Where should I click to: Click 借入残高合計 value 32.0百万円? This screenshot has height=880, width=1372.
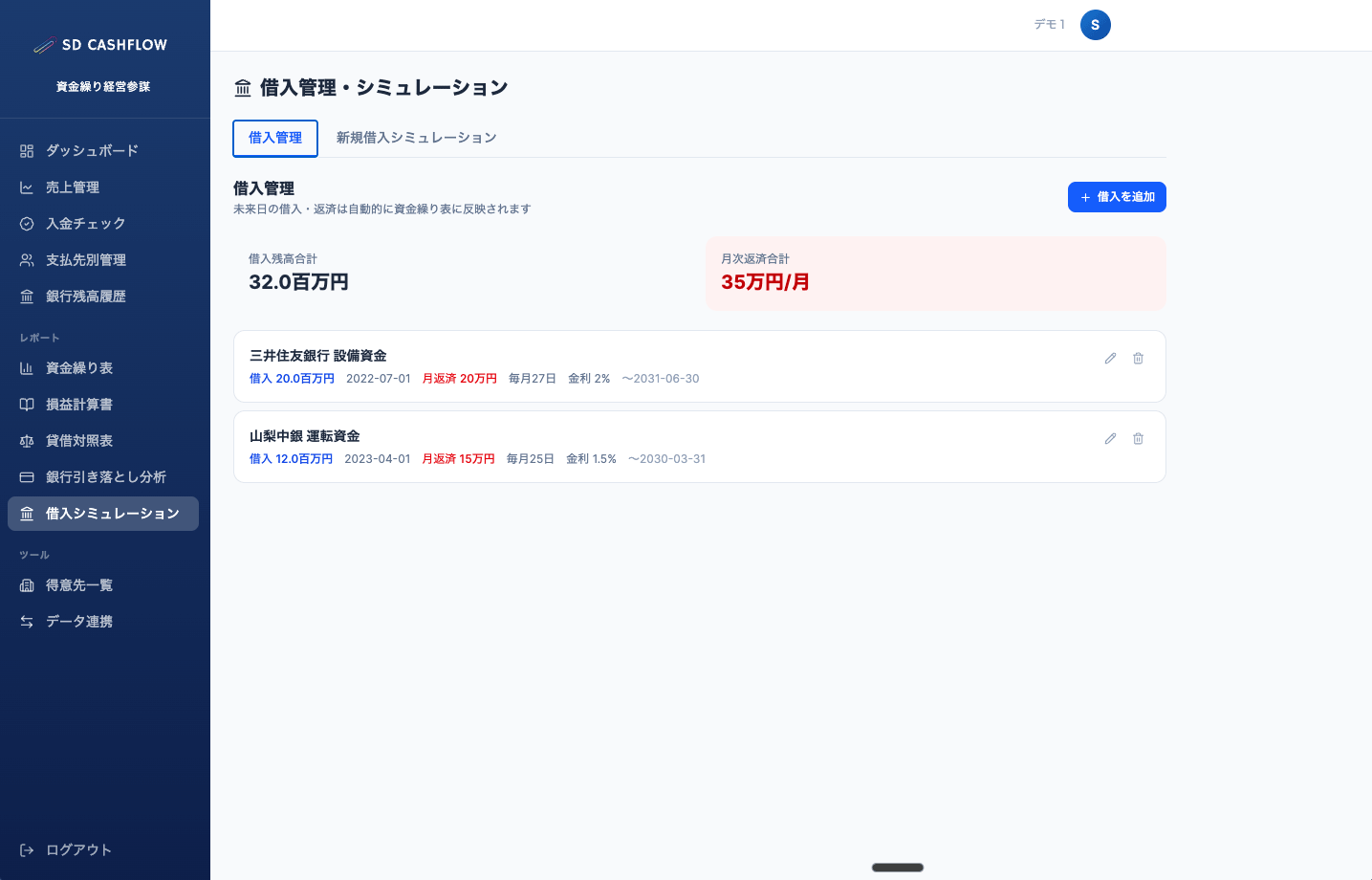298,282
